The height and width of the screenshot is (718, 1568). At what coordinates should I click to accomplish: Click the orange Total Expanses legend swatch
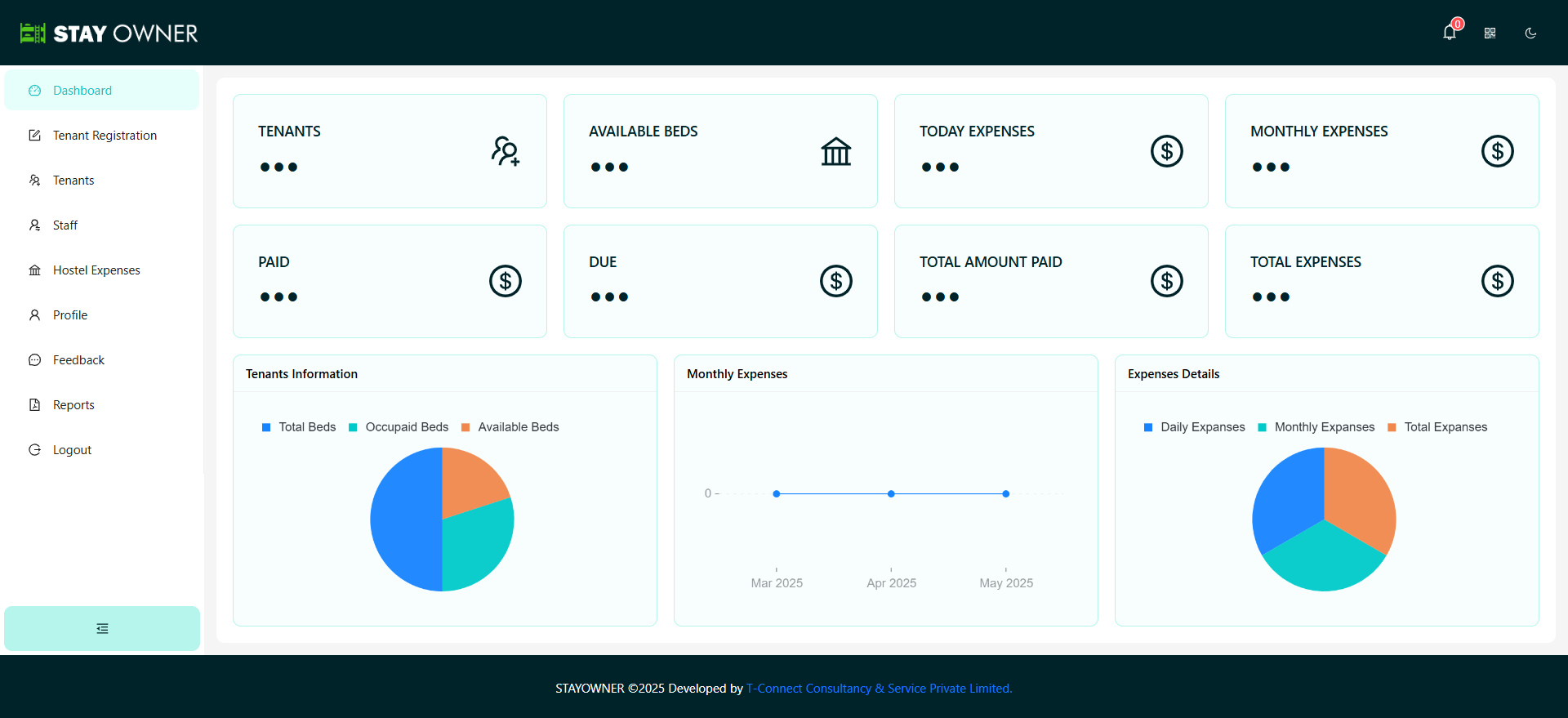(1392, 427)
